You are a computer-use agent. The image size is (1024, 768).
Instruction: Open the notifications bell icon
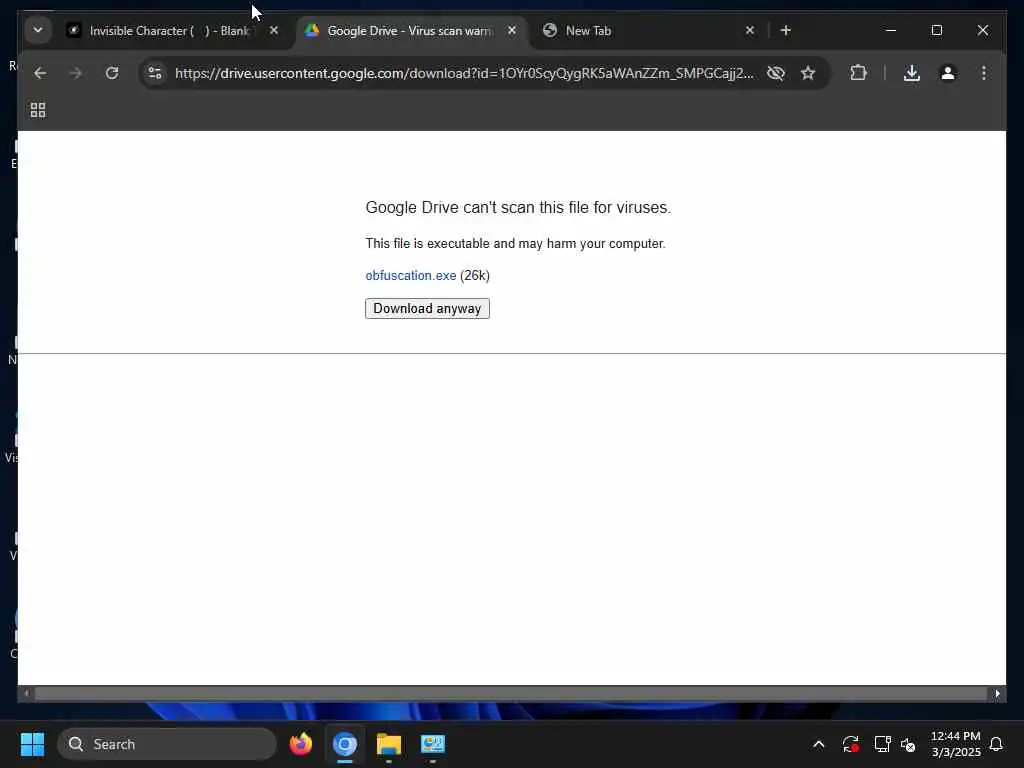tap(996, 744)
